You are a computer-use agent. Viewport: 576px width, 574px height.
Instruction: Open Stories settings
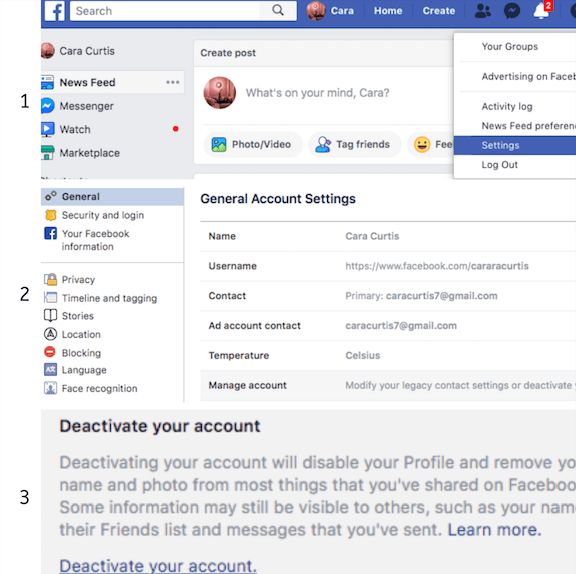[78, 316]
